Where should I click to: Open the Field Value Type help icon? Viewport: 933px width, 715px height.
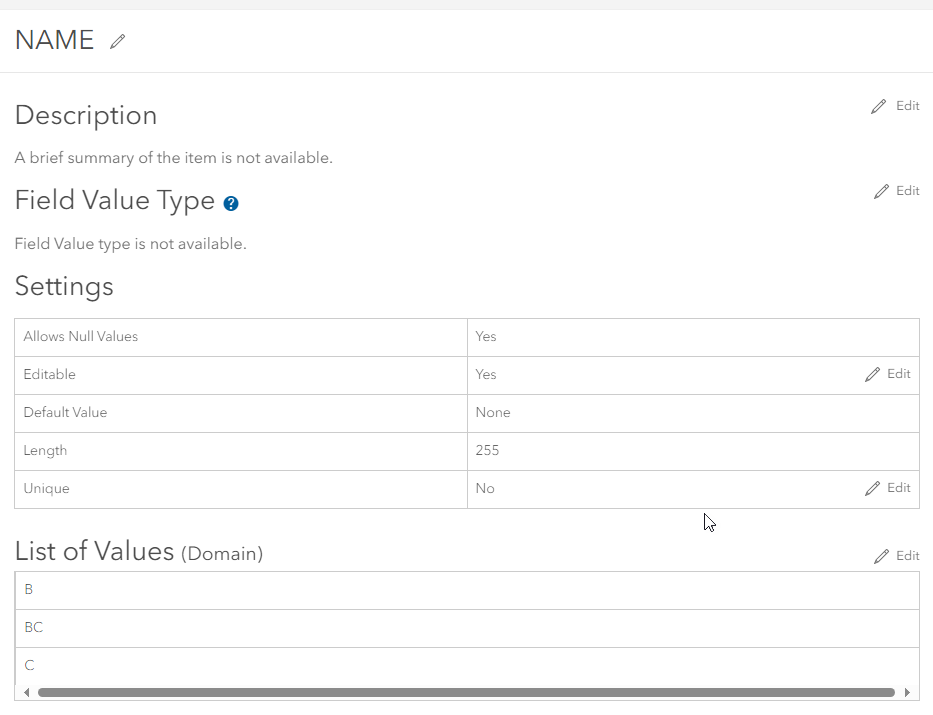tap(230, 203)
